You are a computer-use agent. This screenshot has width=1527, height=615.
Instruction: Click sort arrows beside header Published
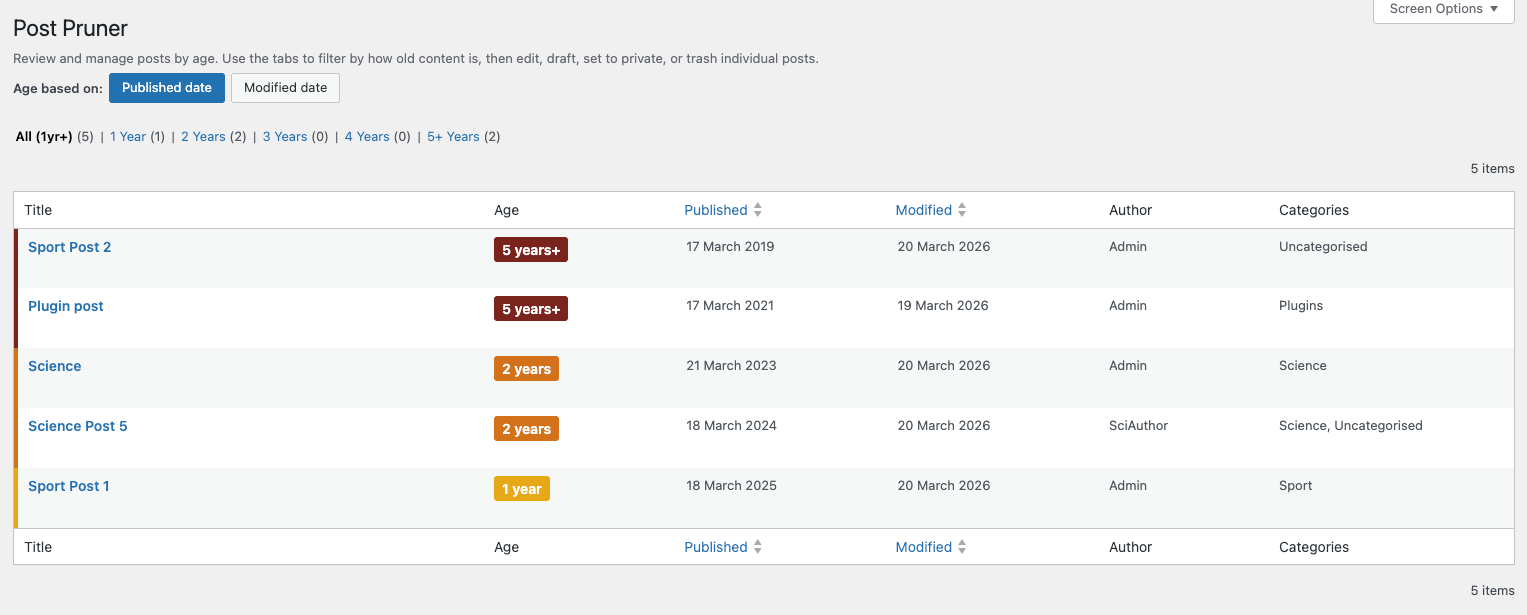(x=758, y=210)
